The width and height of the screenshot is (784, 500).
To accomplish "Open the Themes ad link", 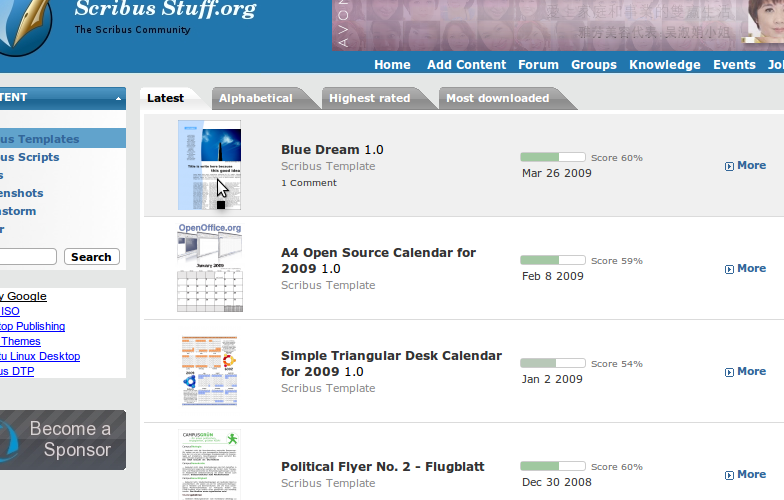I will pyautogui.click(x=20, y=341).
